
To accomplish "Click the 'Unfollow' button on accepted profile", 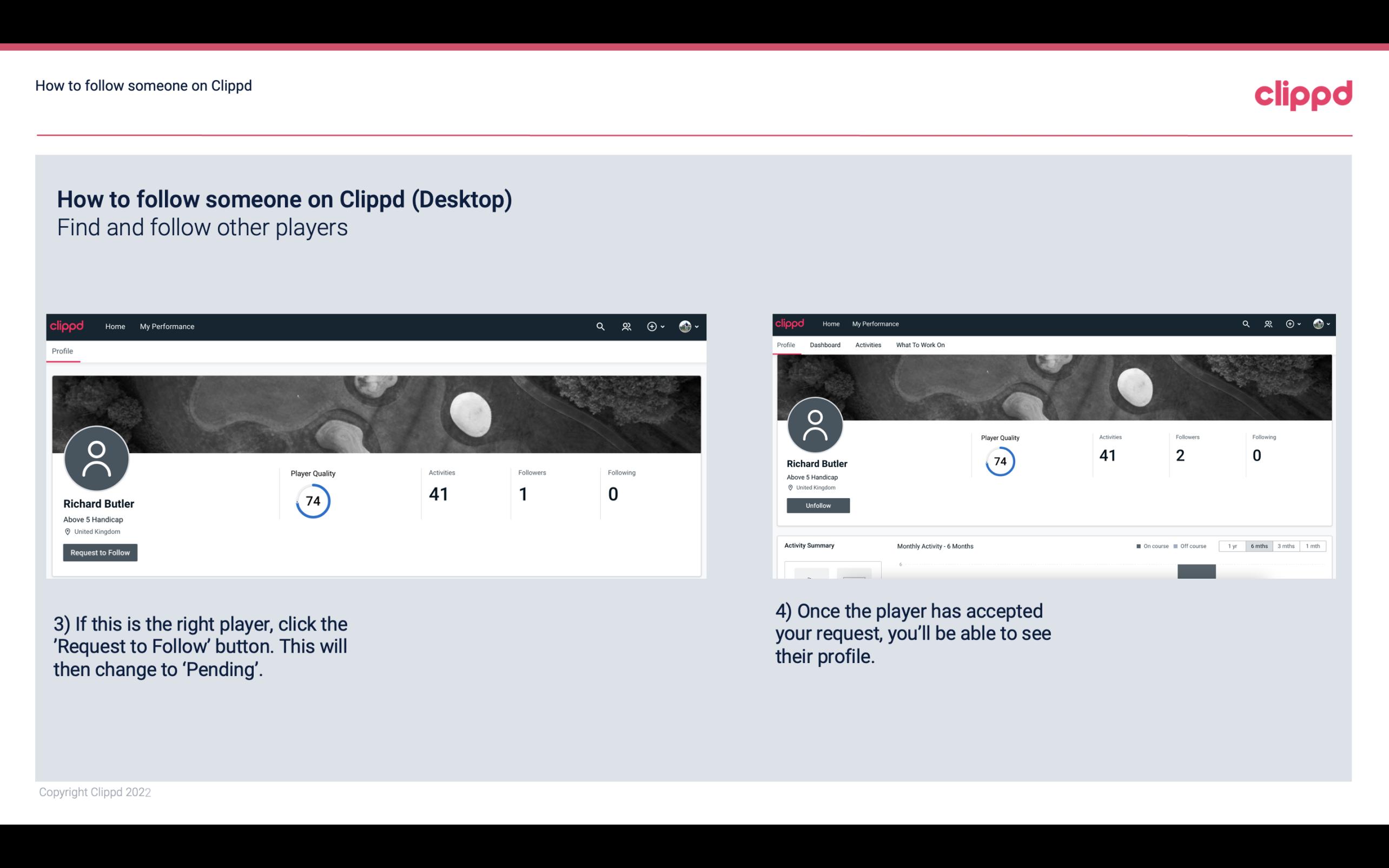I will (818, 505).
